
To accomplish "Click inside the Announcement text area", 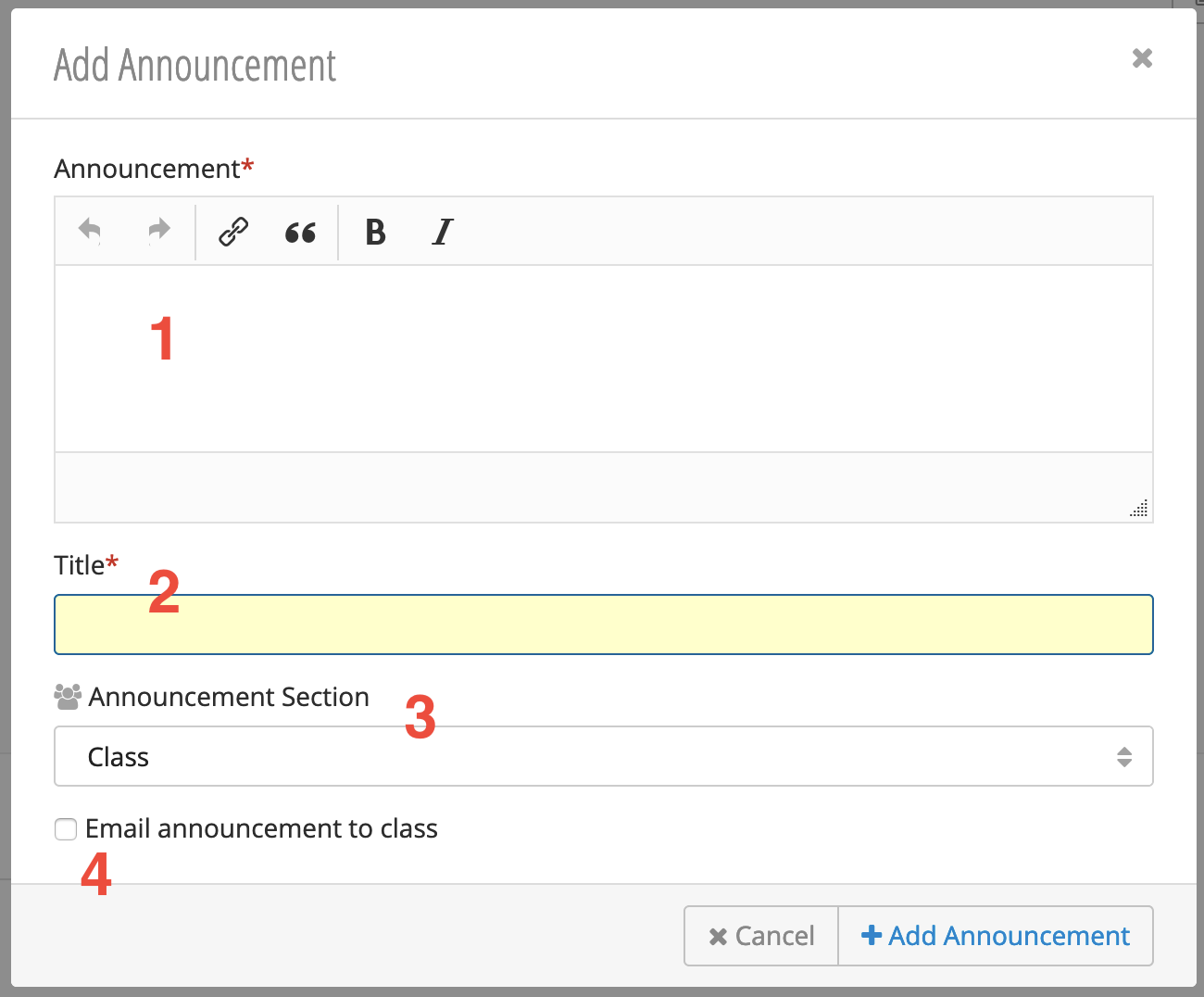I will pyautogui.click(x=604, y=359).
